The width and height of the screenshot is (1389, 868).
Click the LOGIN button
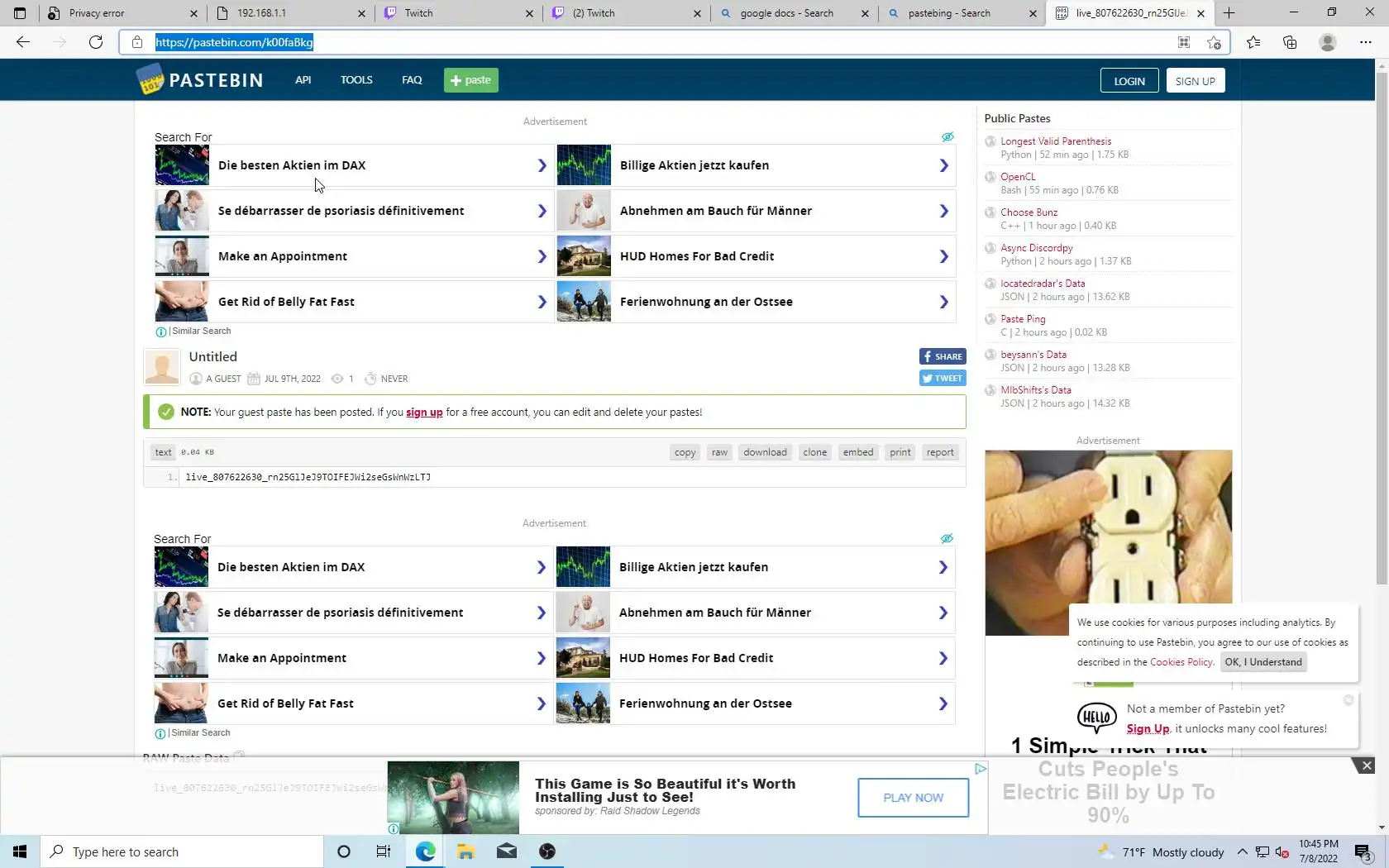tap(1129, 81)
